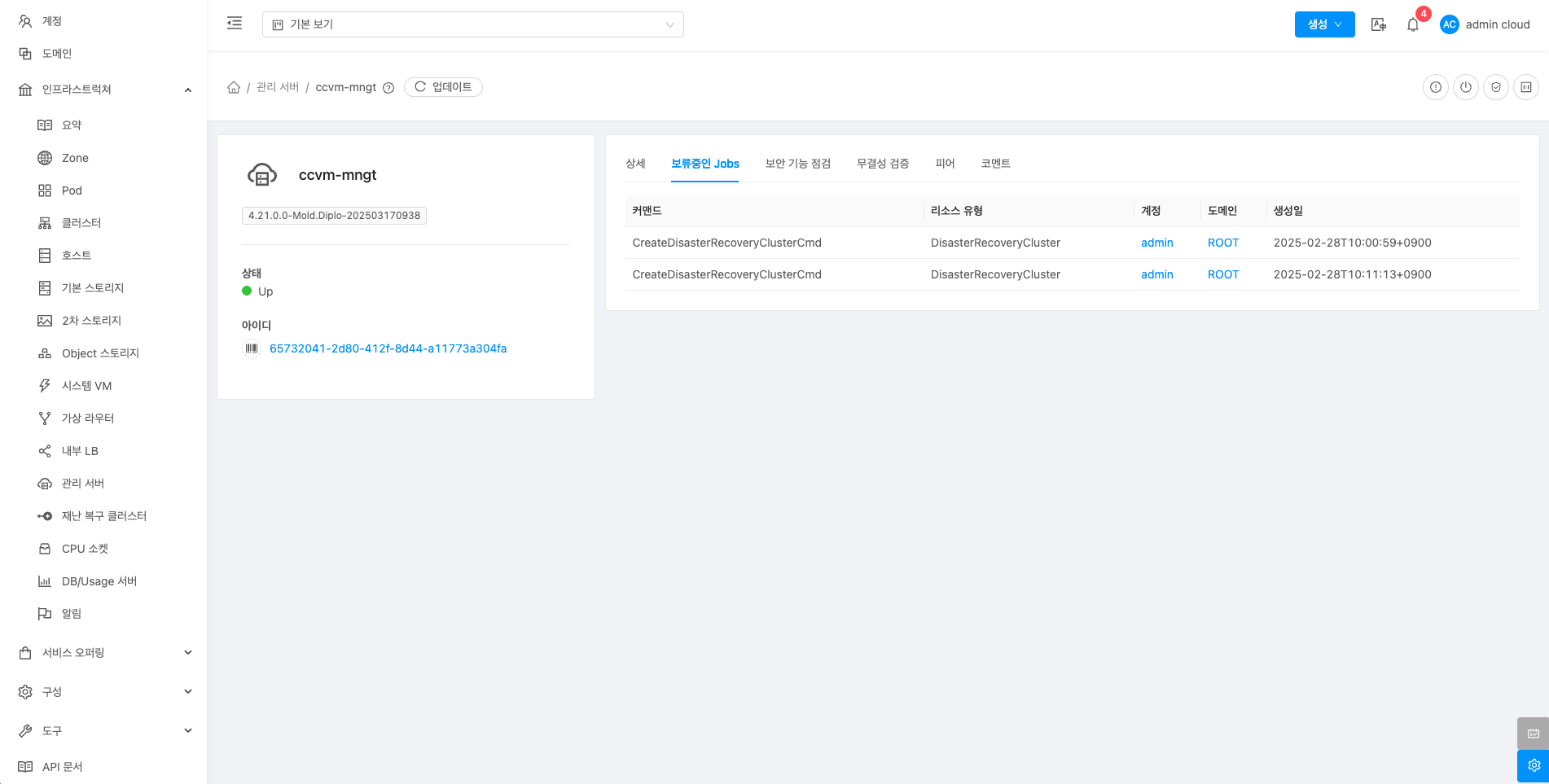Click the server ID link 65732041

[388, 348]
